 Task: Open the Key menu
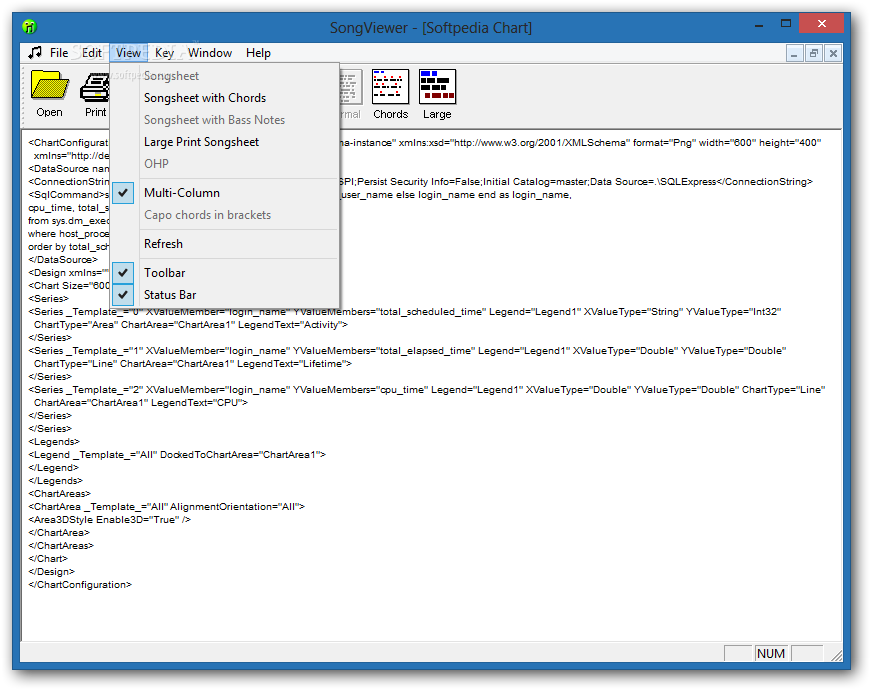(x=164, y=53)
